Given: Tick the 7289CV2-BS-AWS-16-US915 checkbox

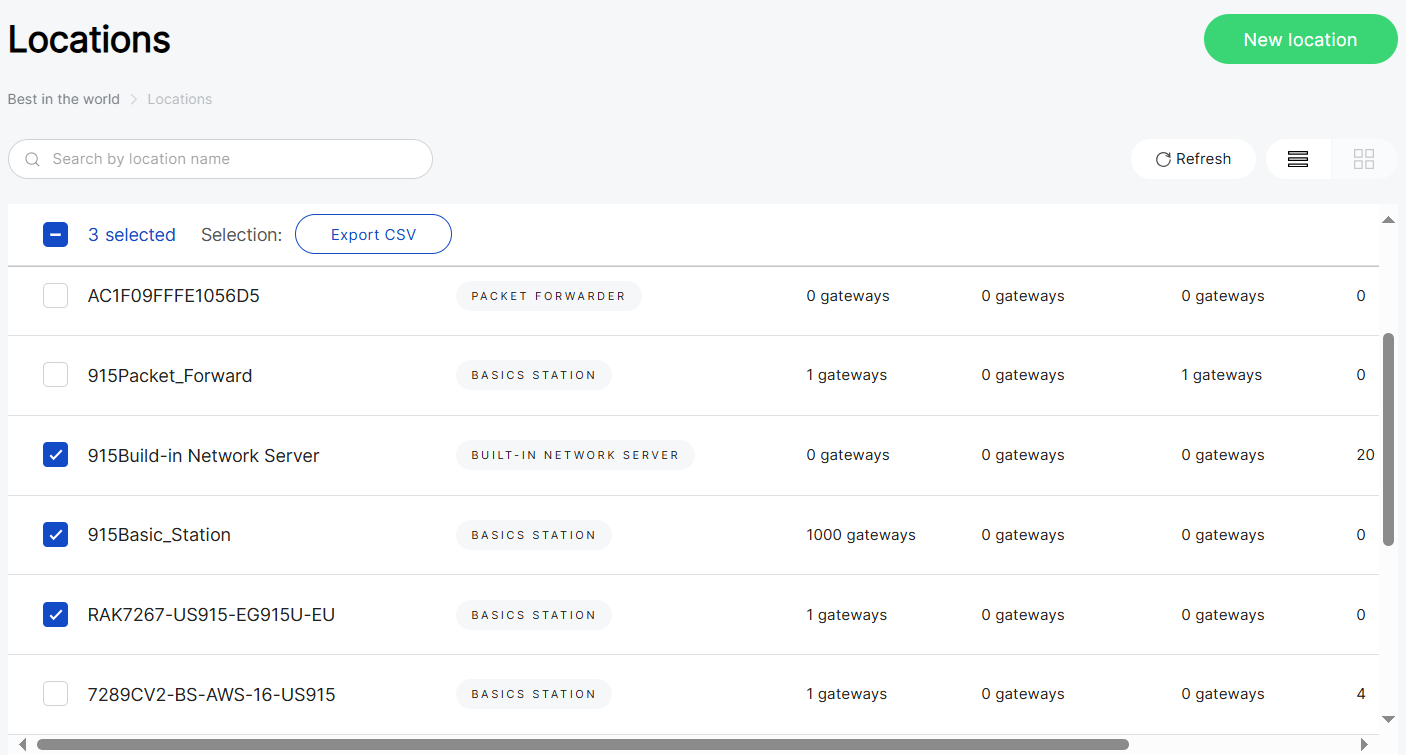Looking at the screenshot, I should tap(56, 694).
